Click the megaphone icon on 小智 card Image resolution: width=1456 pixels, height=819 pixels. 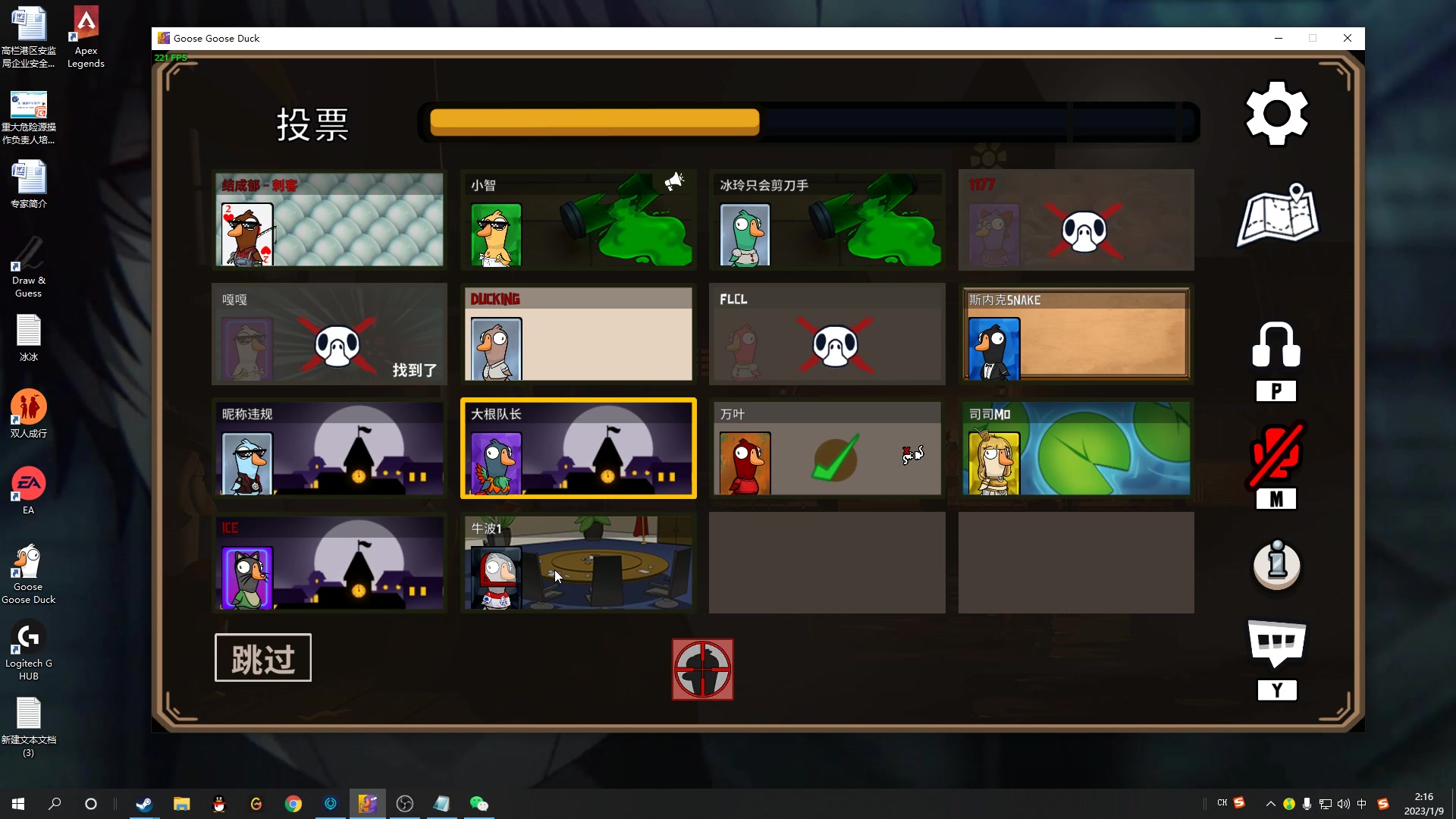click(673, 182)
